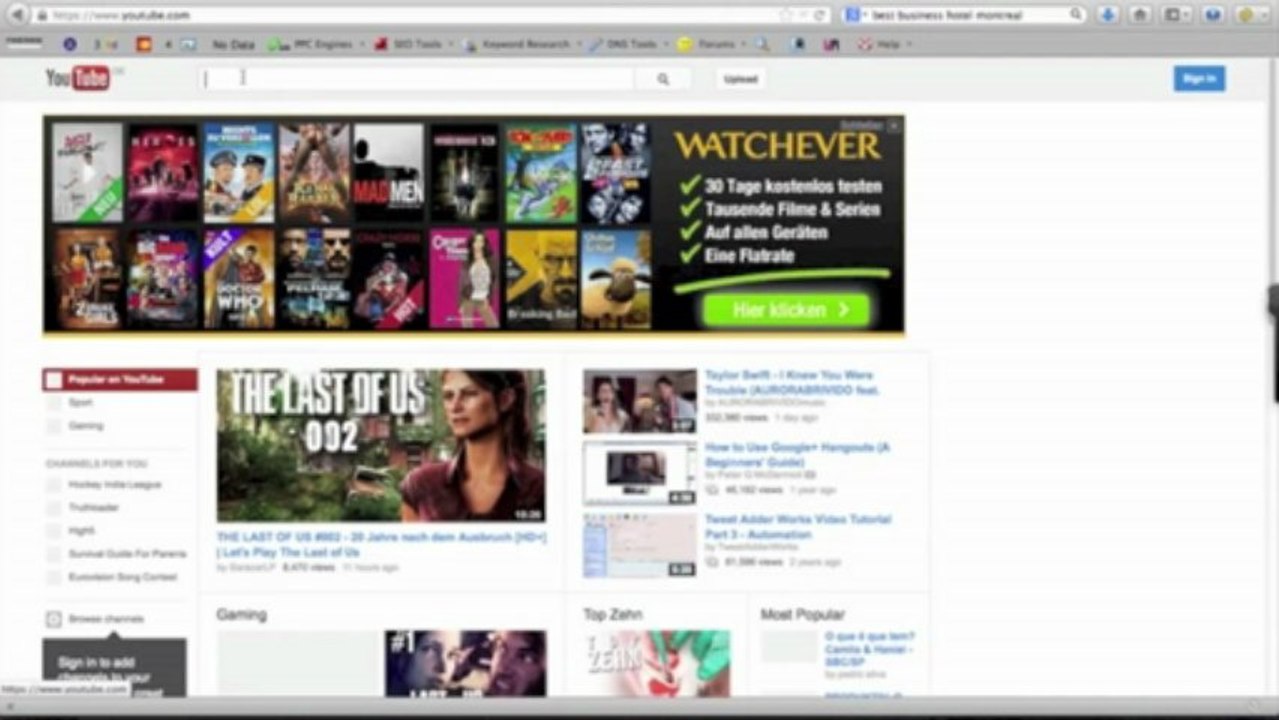Viewport: 1279px width, 720px height.
Task: Click the Eurovision Song Contest channel icon
Action: (54, 578)
